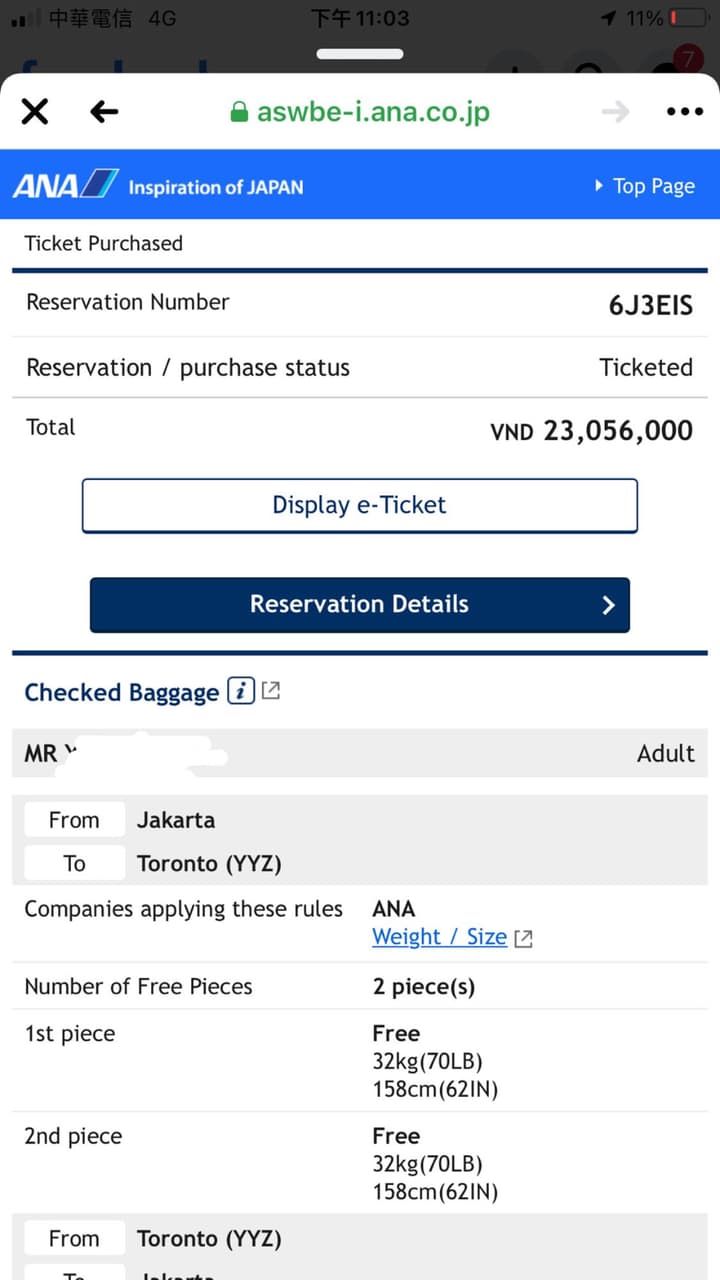Tap the green padlock security icon

tap(239, 111)
